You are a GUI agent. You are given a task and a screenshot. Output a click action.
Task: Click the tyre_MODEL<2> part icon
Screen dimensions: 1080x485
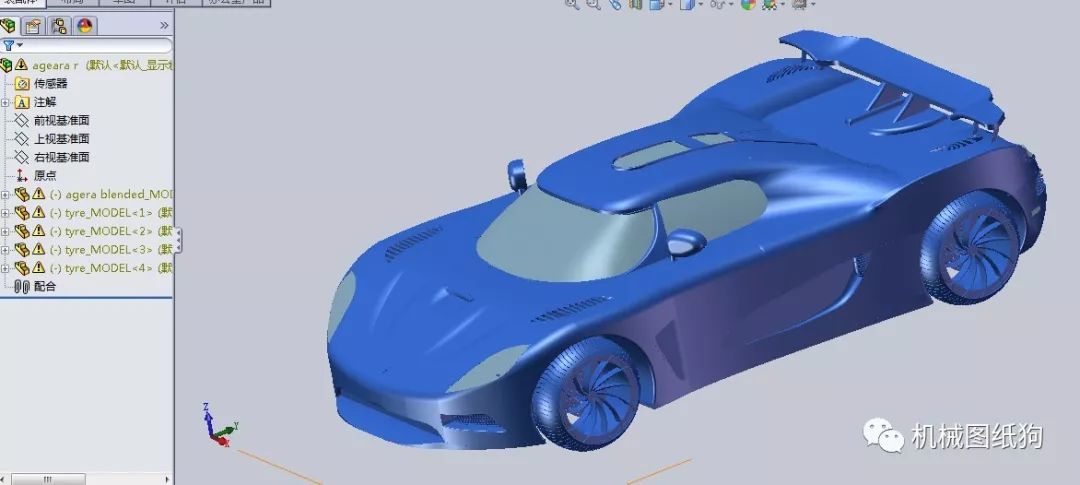(22, 231)
